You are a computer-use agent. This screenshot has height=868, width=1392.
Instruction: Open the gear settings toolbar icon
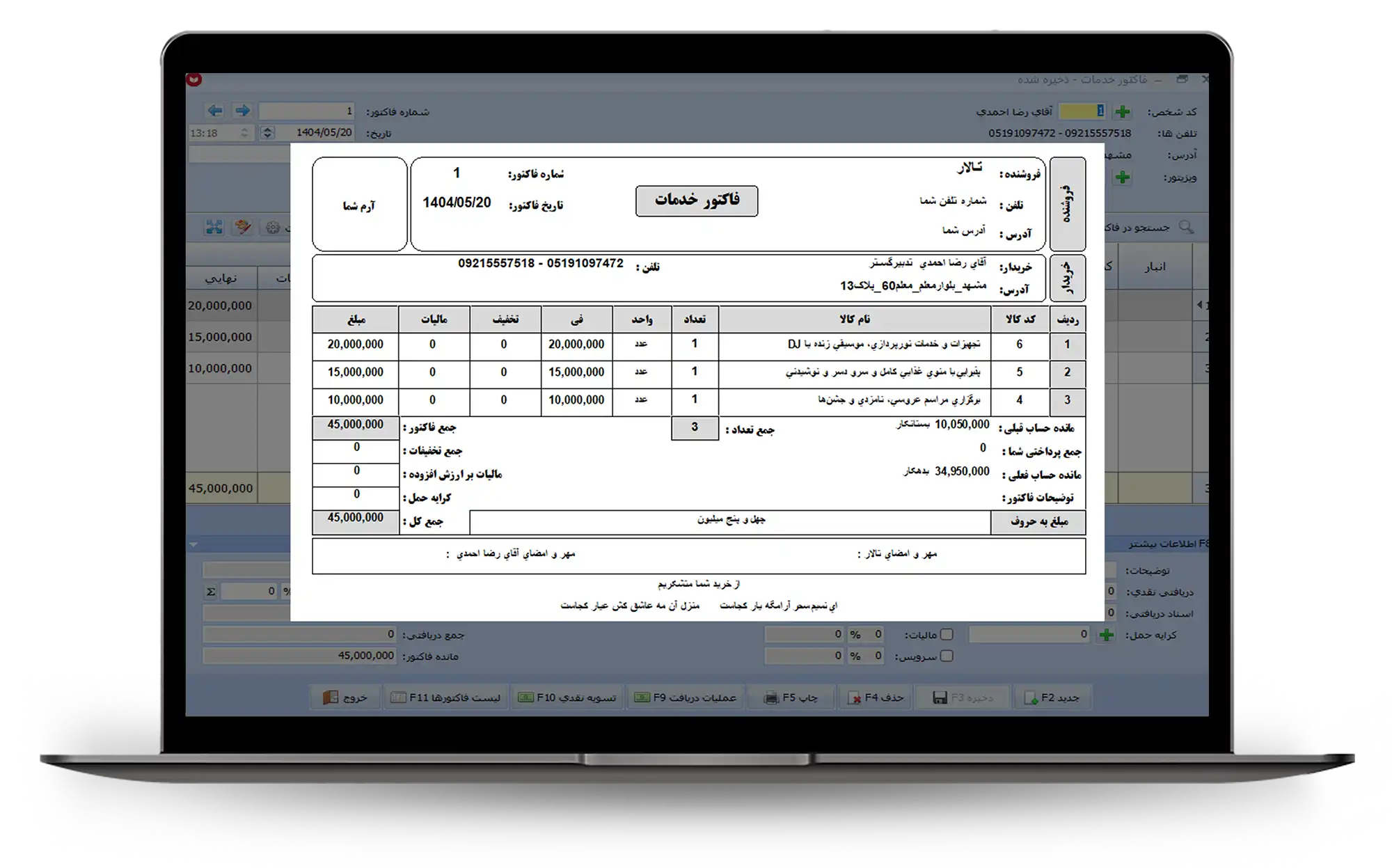pos(273,227)
